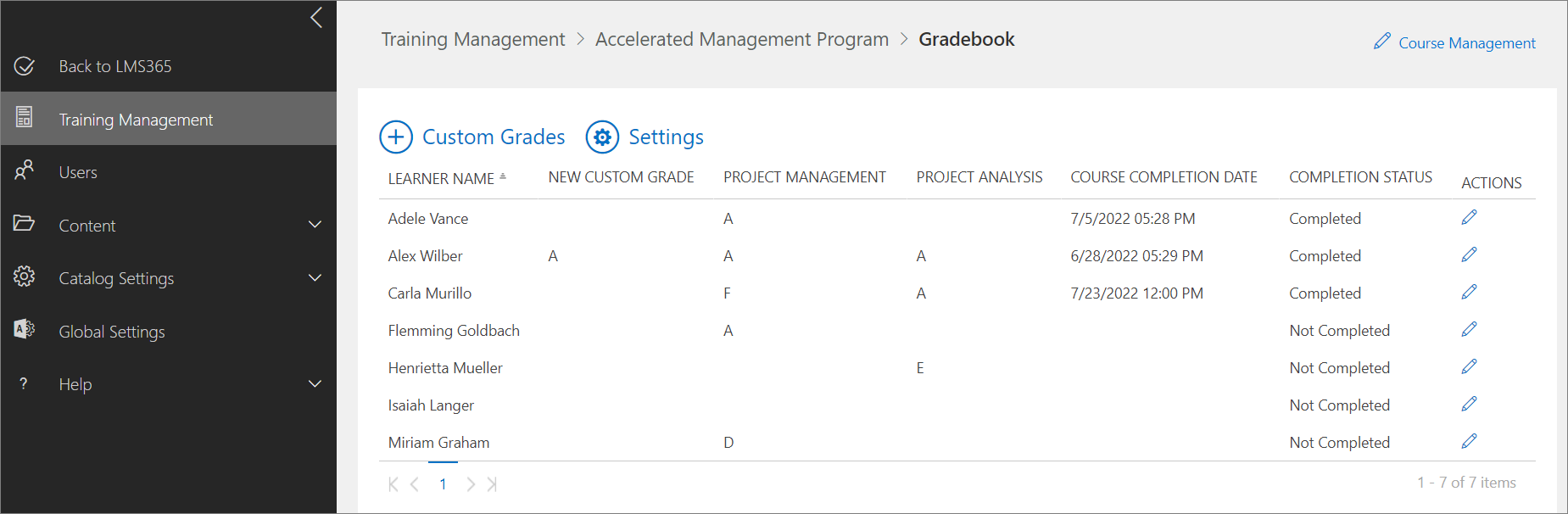Screen dimensions: 1568x514
Task: Open the Course Management link
Action: pos(1465,43)
